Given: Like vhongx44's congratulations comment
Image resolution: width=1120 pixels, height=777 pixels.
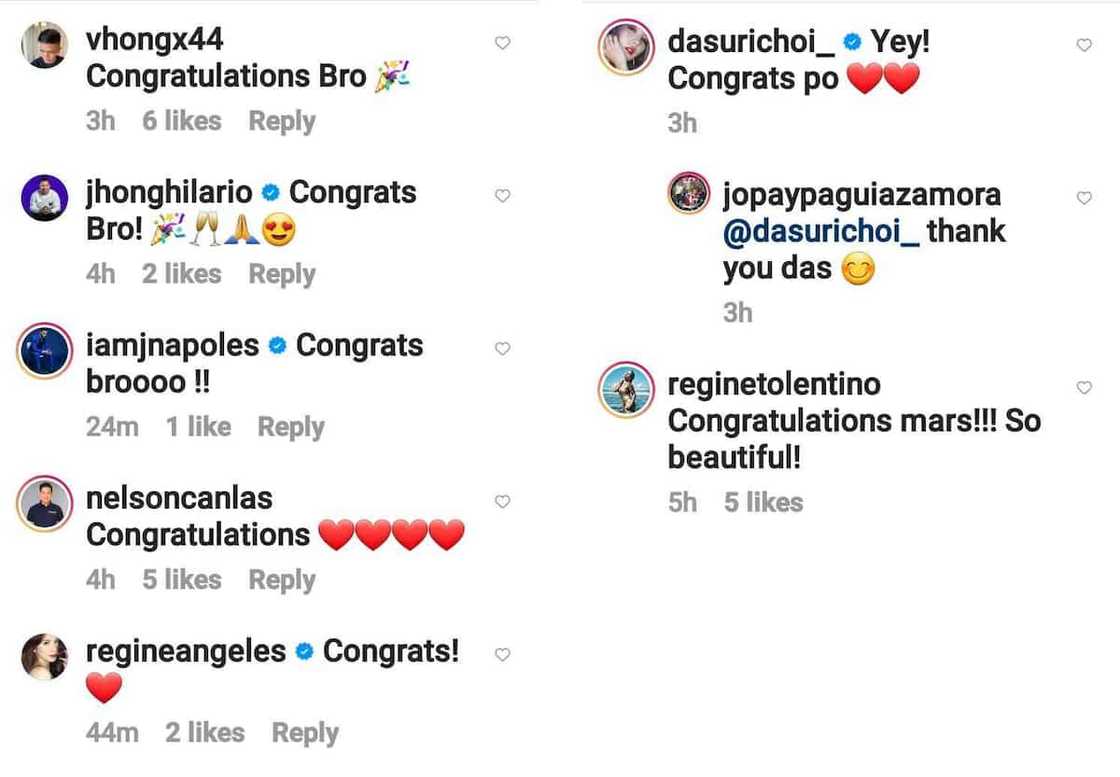Looking at the screenshot, I should (x=503, y=43).
